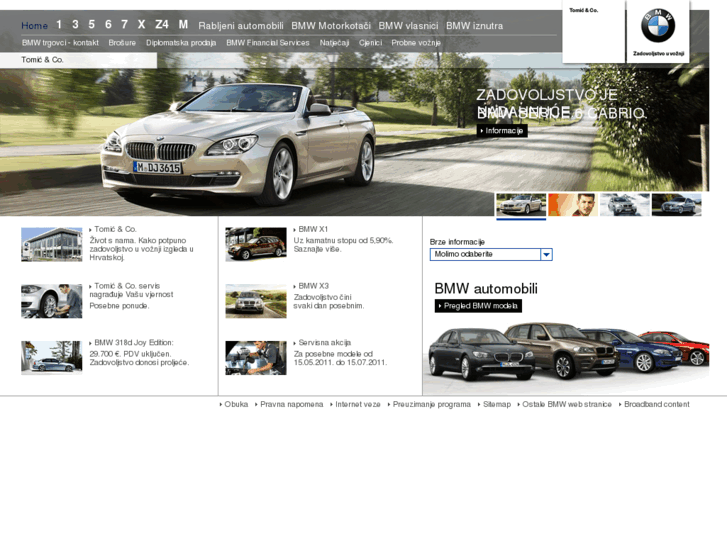Open the Molimo odaberite dropdown
Viewport: 727px width, 545px height.
click(x=491, y=254)
